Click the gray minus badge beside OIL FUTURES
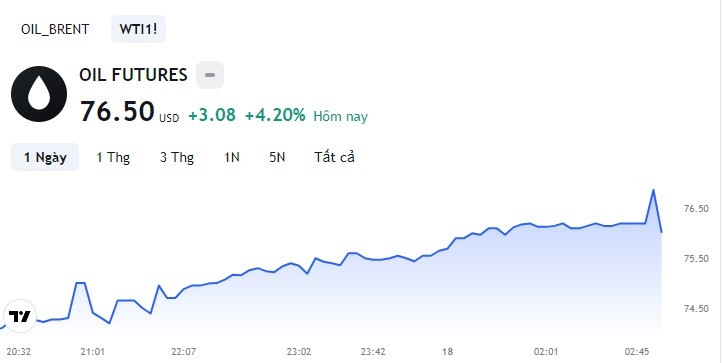Screen dimensions: 722x363 pyautogui.click(x=210, y=75)
